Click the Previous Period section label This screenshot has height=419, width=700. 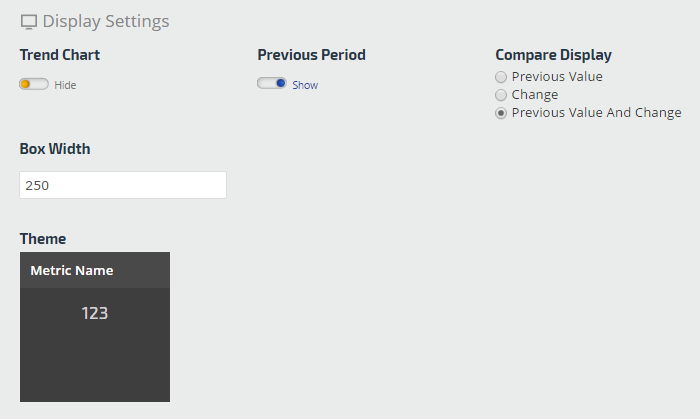[x=311, y=55]
